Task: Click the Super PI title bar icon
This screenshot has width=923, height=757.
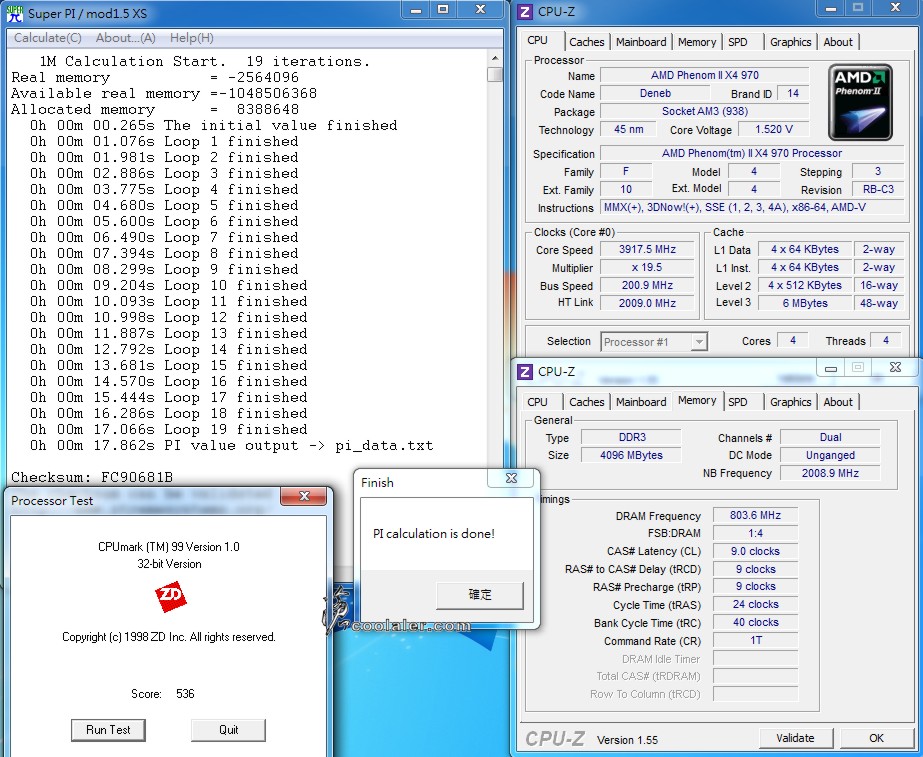Action: [14, 13]
